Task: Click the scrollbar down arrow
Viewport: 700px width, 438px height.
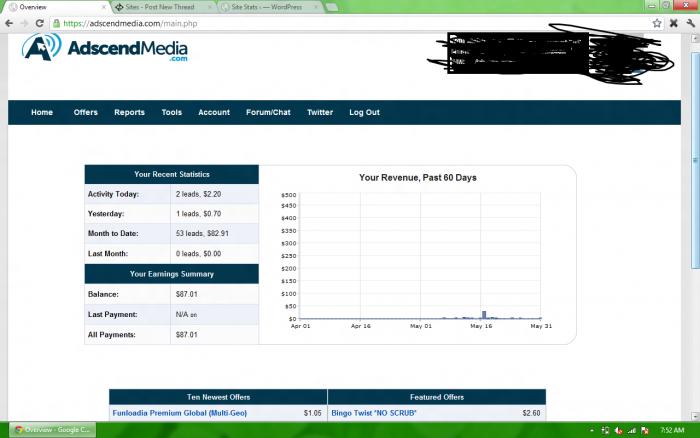Action: 695,416
